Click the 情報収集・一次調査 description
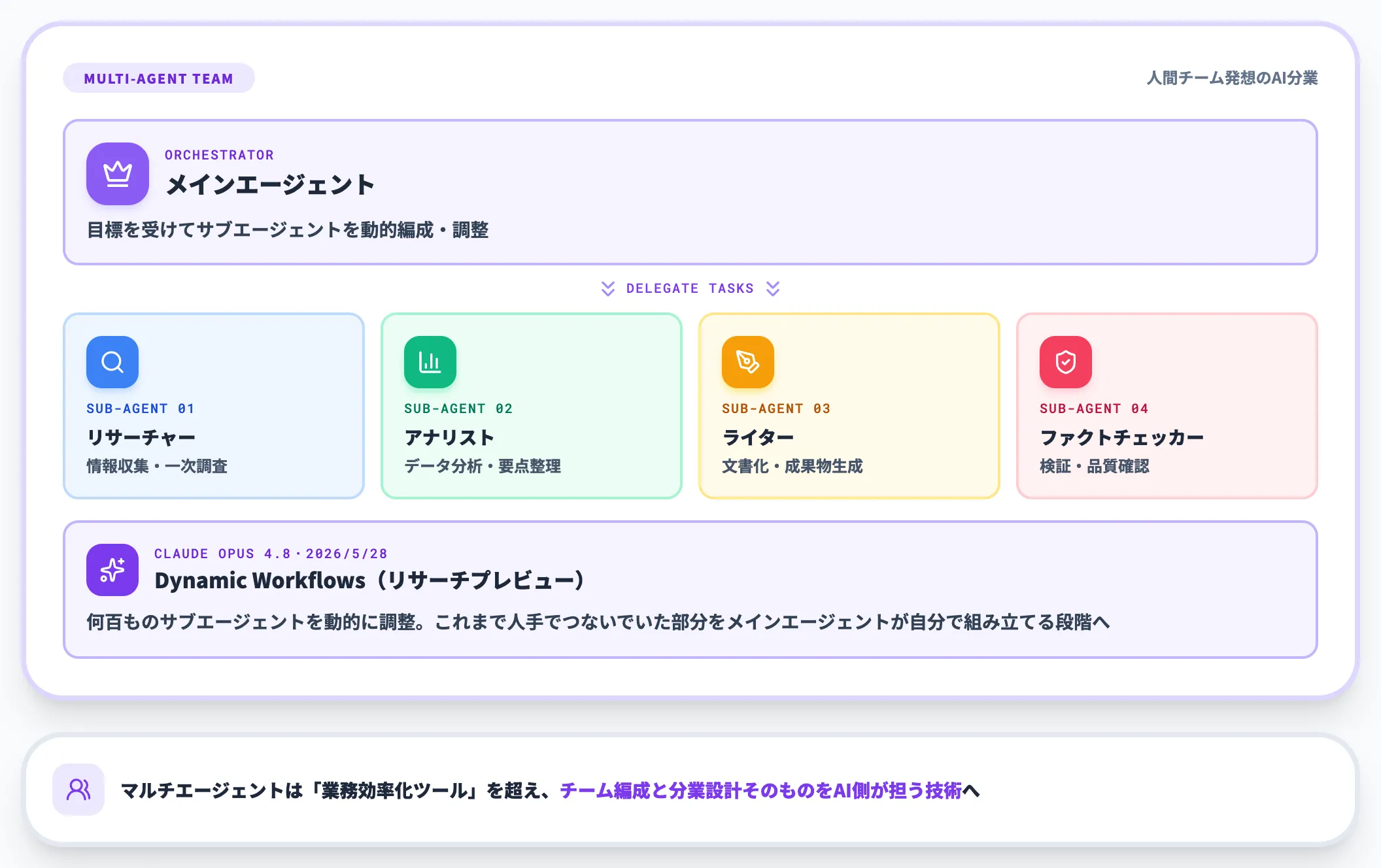Viewport: 1381px width, 868px height. 157,466
